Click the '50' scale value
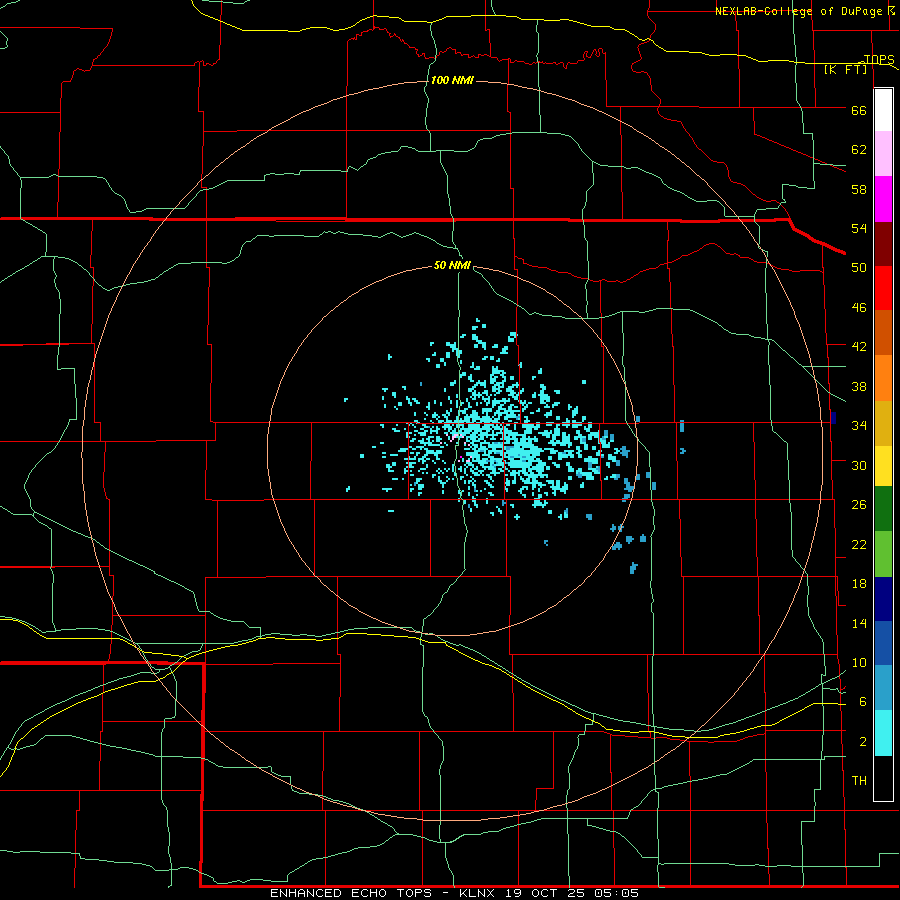Screen dimensions: 900x900 [x=859, y=267]
